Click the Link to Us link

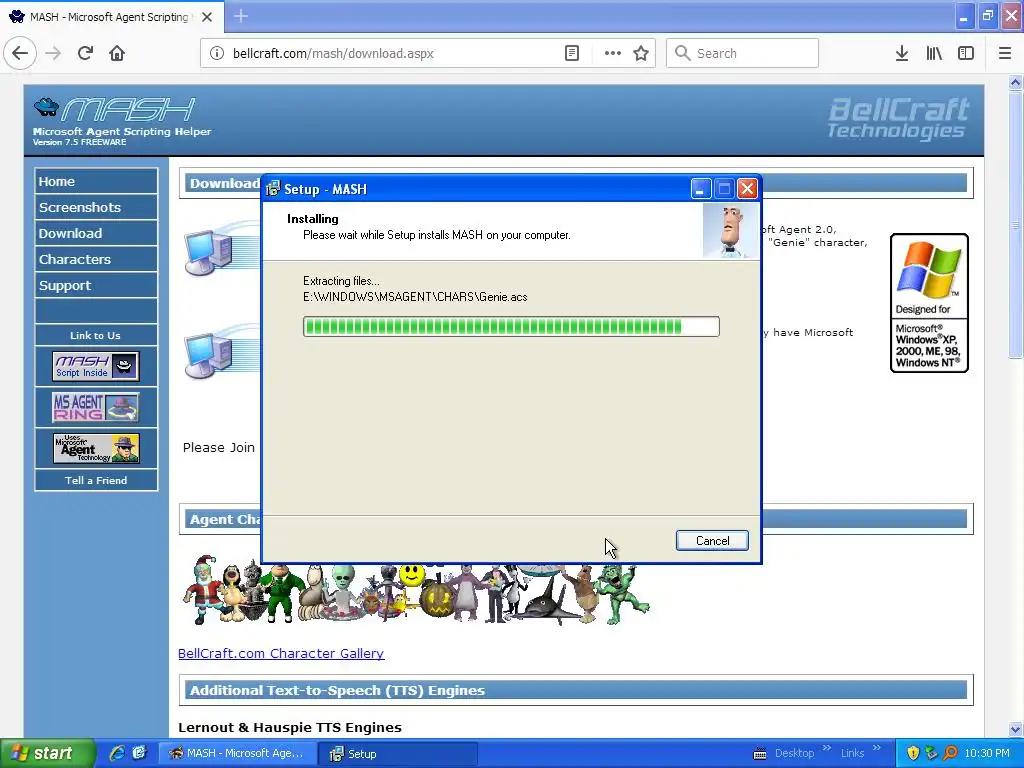pos(96,335)
